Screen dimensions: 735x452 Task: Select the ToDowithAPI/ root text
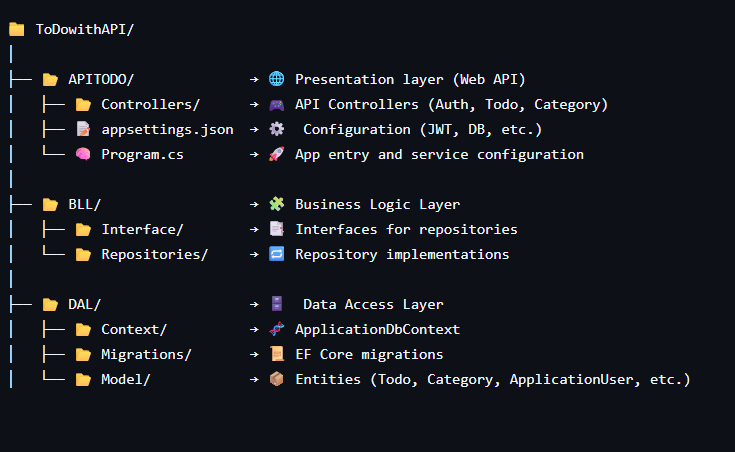pyautogui.click(x=85, y=29)
